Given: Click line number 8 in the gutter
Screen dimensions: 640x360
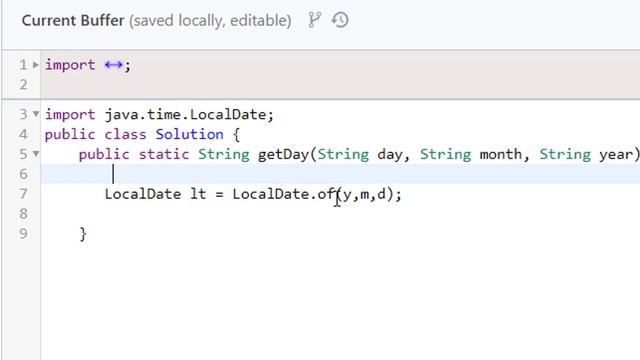Looking at the screenshot, I should pyautogui.click(x=24, y=213).
